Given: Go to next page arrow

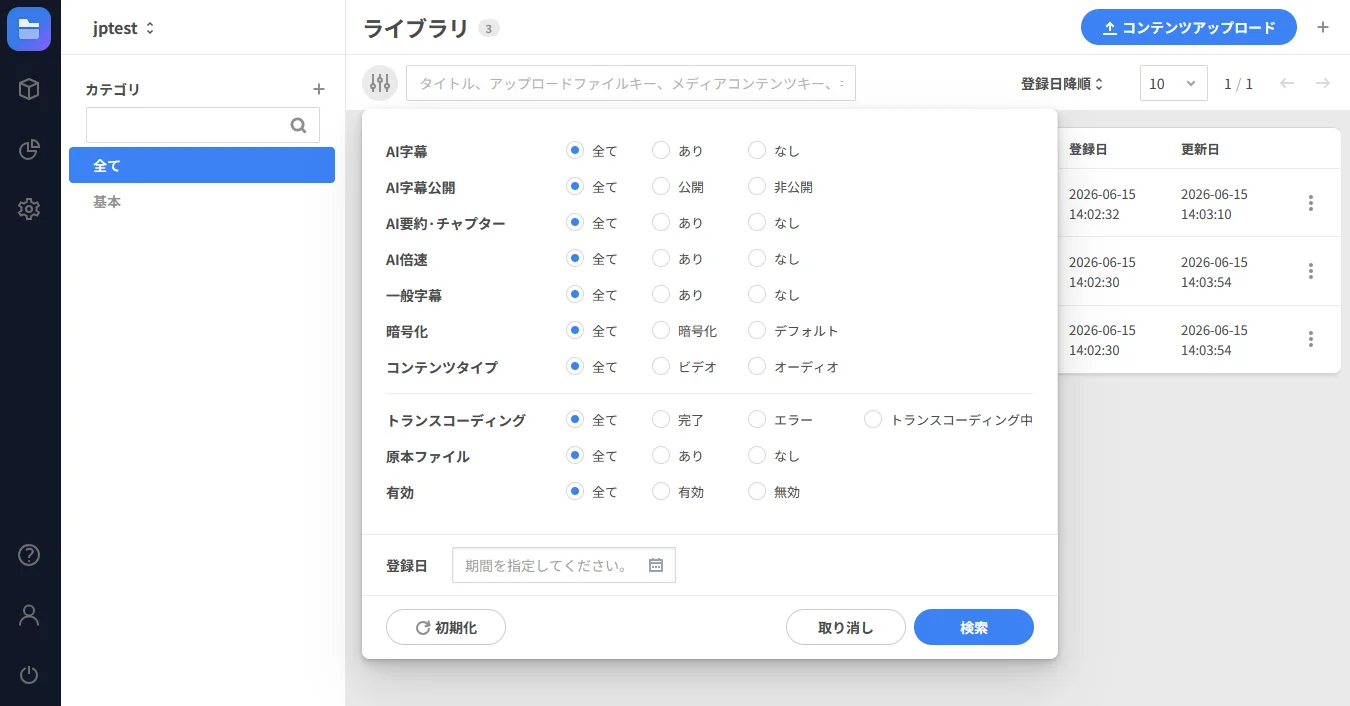Looking at the screenshot, I should [1323, 83].
